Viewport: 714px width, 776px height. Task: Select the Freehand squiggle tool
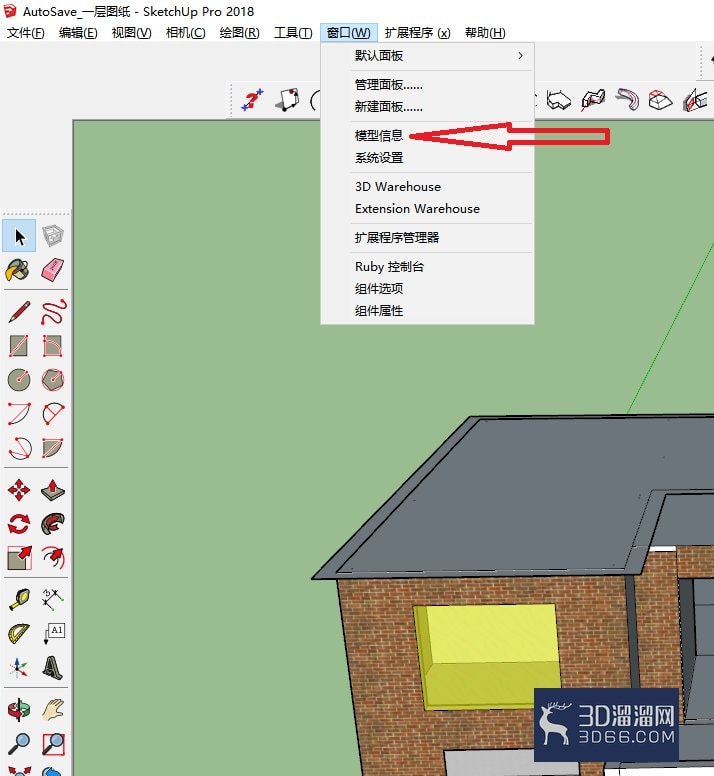point(52,312)
